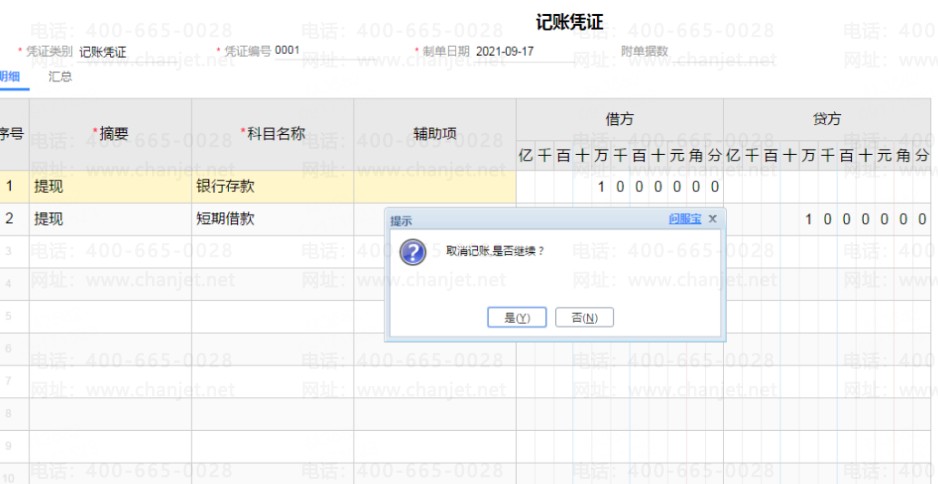Viewport: 938px width, 484px height.
Task: Click the 贷方 amount in row 2
Action: pos(827,219)
